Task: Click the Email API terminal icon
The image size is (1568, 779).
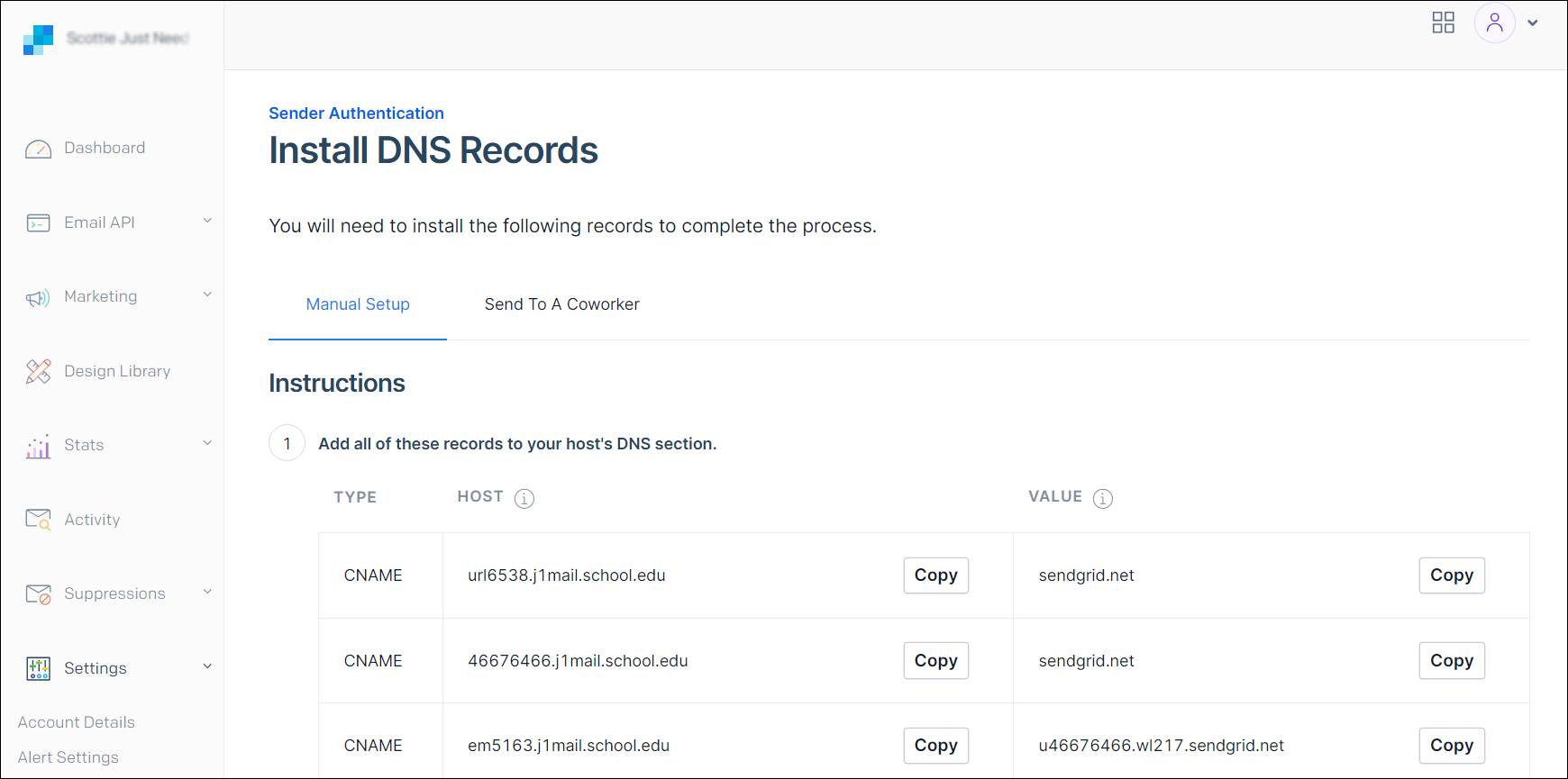Action: [x=38, y=222]
